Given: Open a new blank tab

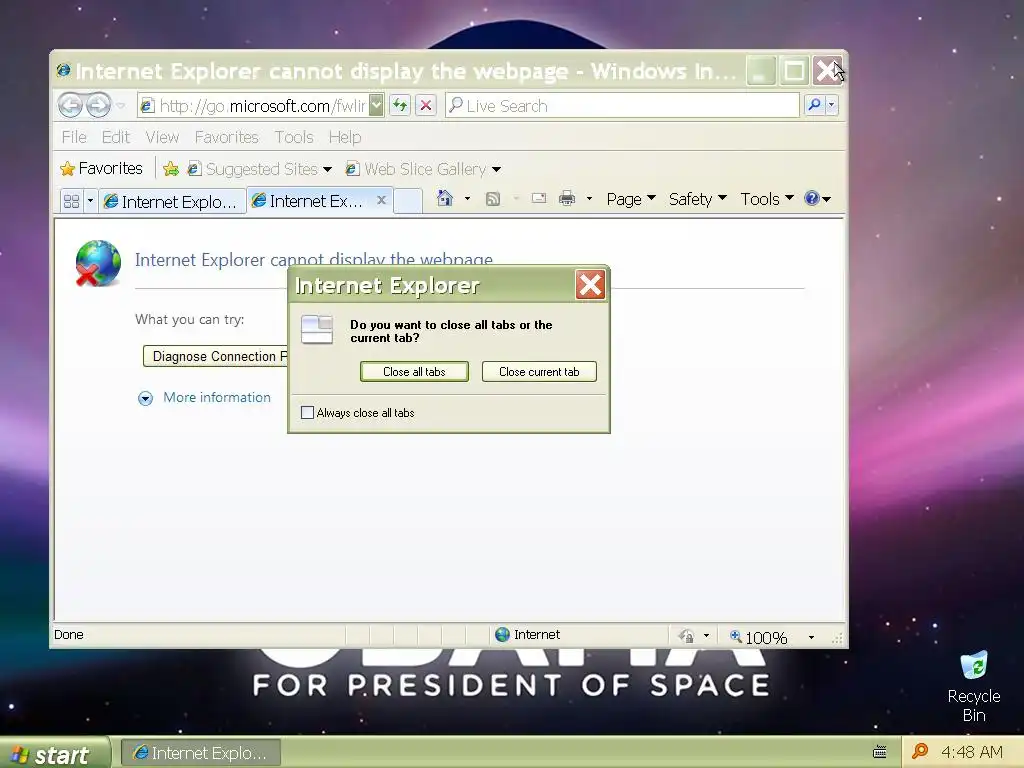Looking at the screenshot, I should click(408, 200).
